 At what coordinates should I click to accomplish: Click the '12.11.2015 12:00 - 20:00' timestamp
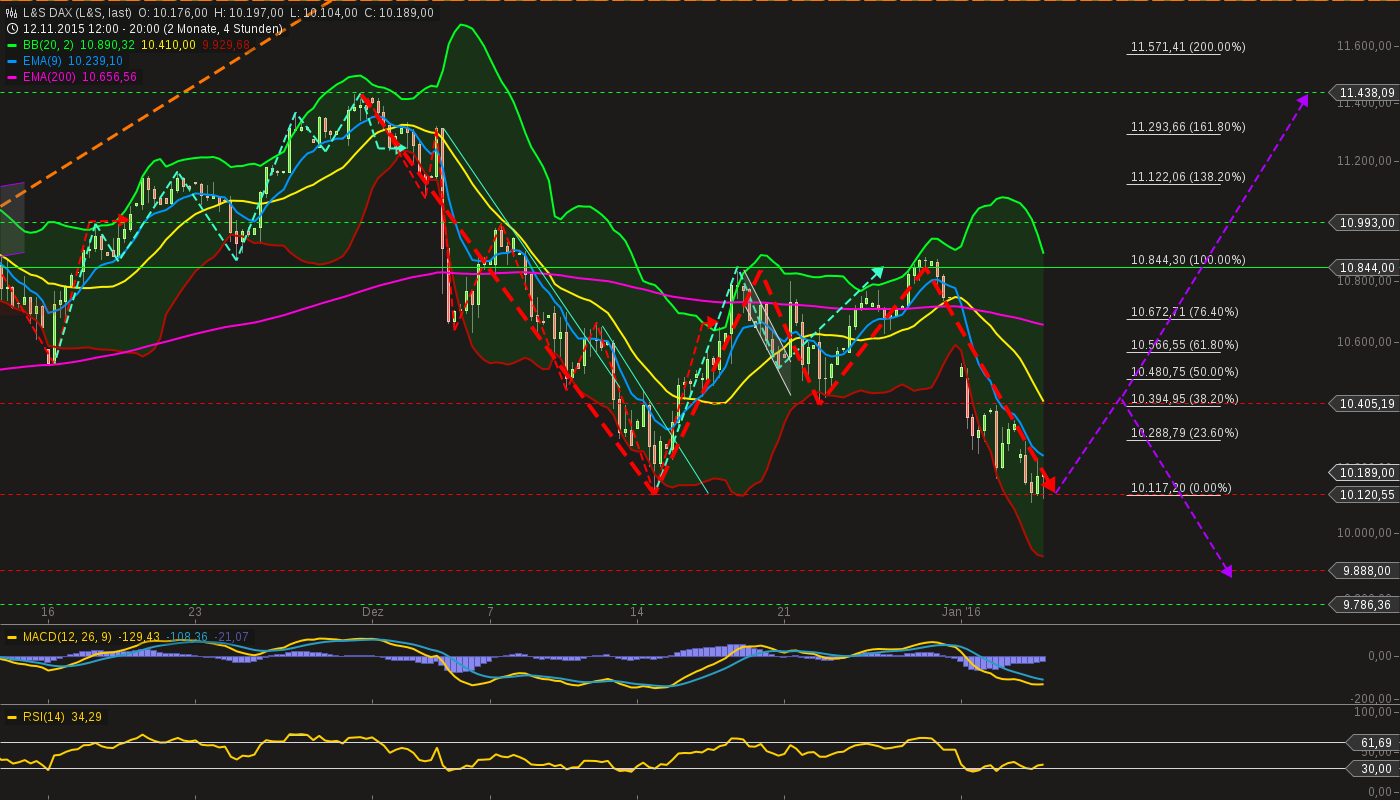point(92,29)
